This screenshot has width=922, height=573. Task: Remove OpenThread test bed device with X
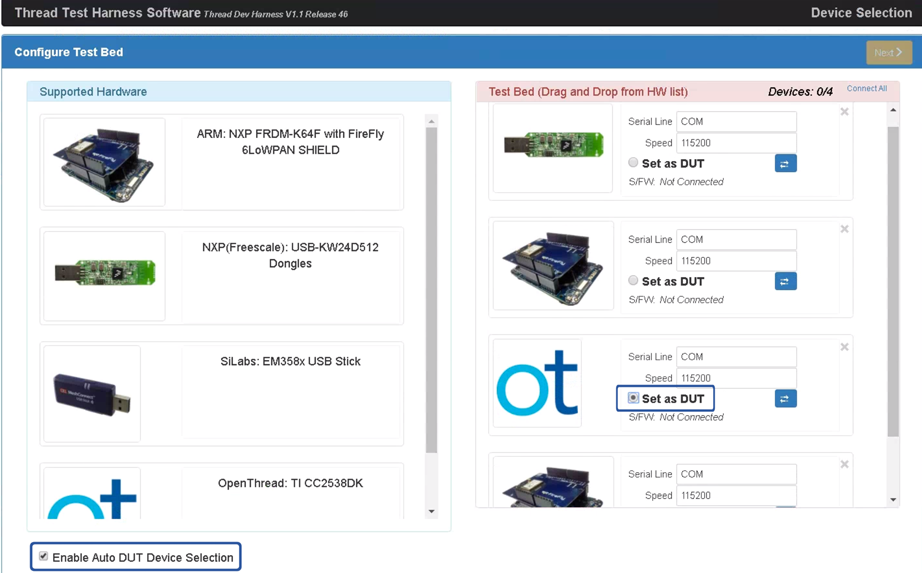(x=845, y=347)
